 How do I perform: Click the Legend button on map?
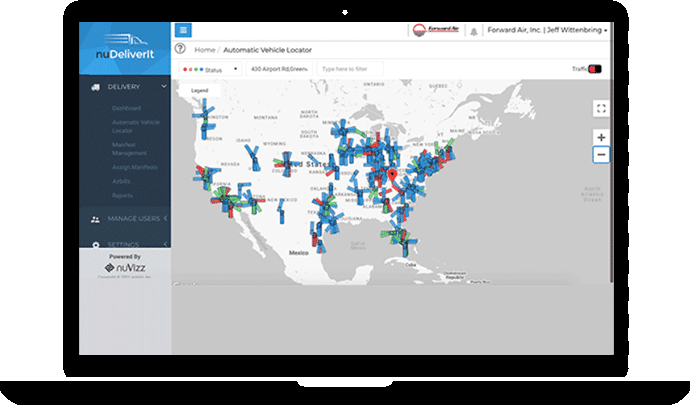pyautogui.click(x=200, y=90)
